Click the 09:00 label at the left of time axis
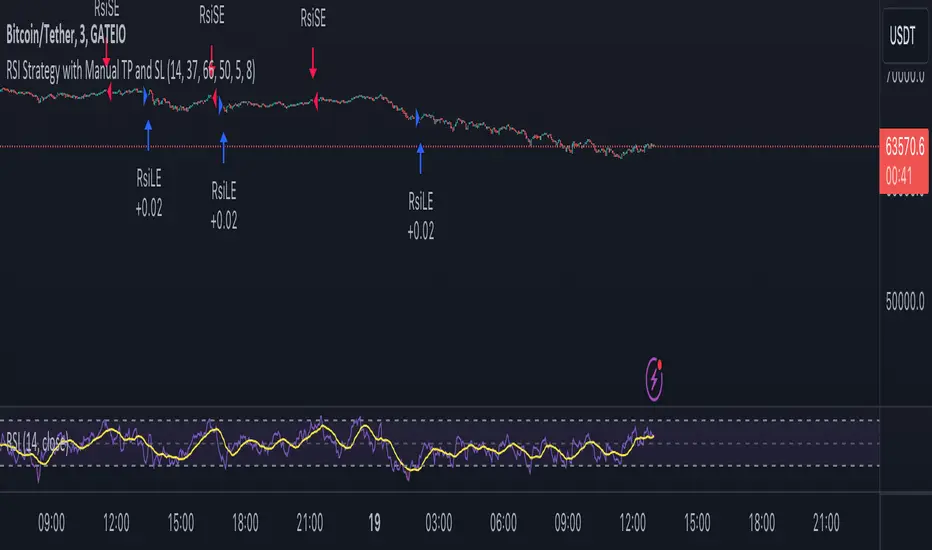 pos(51,523)
